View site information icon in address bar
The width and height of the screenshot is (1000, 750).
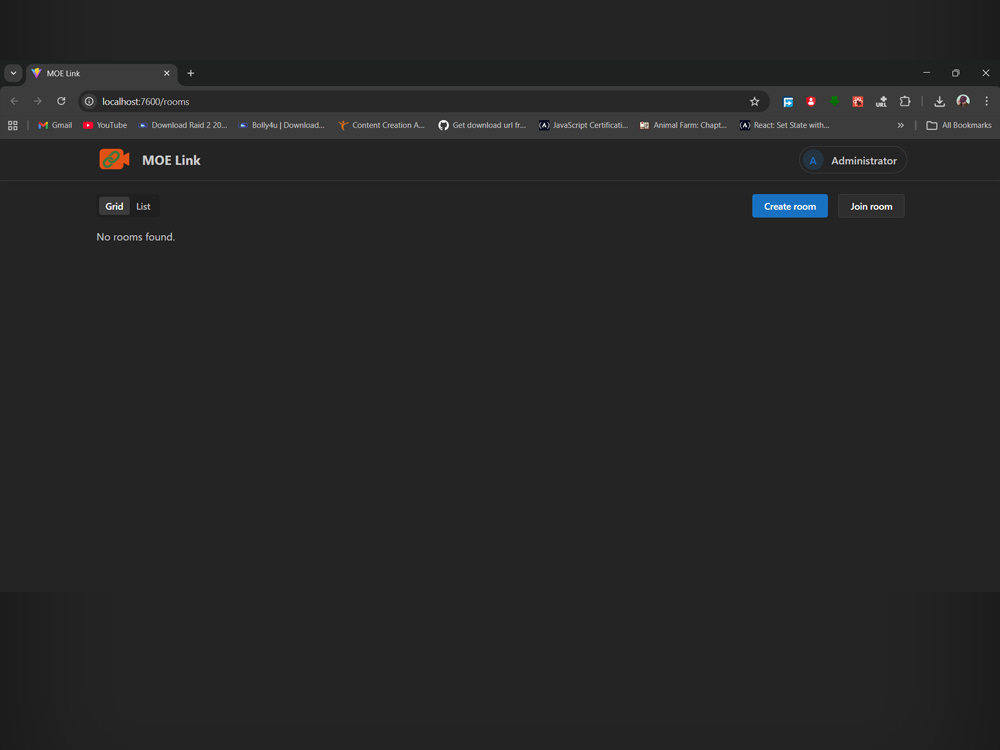tap(89, 101)
